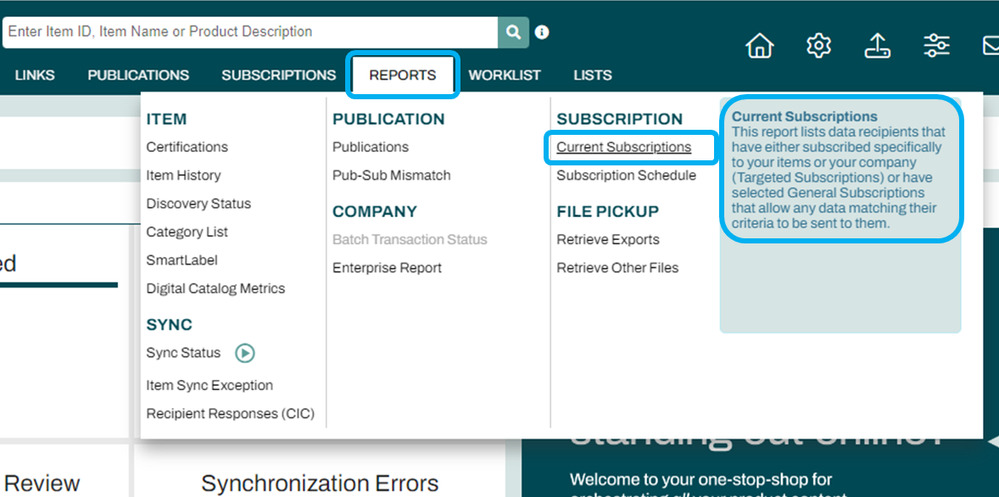Select Pub-Sub Mismatch report

coord(391,175)
